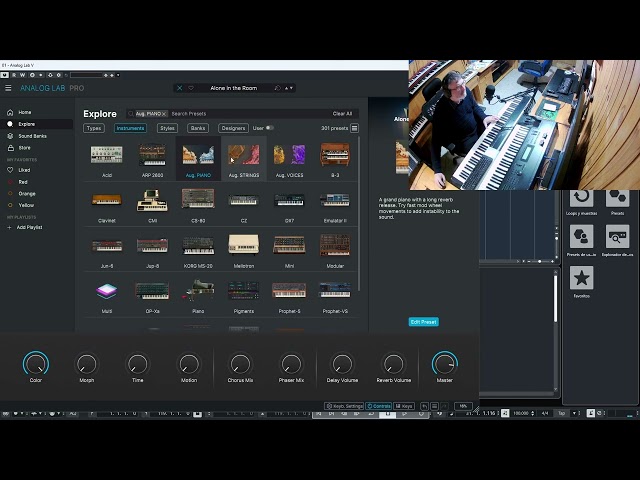Viewport: 640px width, 480px height.
Task: Open the Styles filter
Action: (x=167, y=128)
